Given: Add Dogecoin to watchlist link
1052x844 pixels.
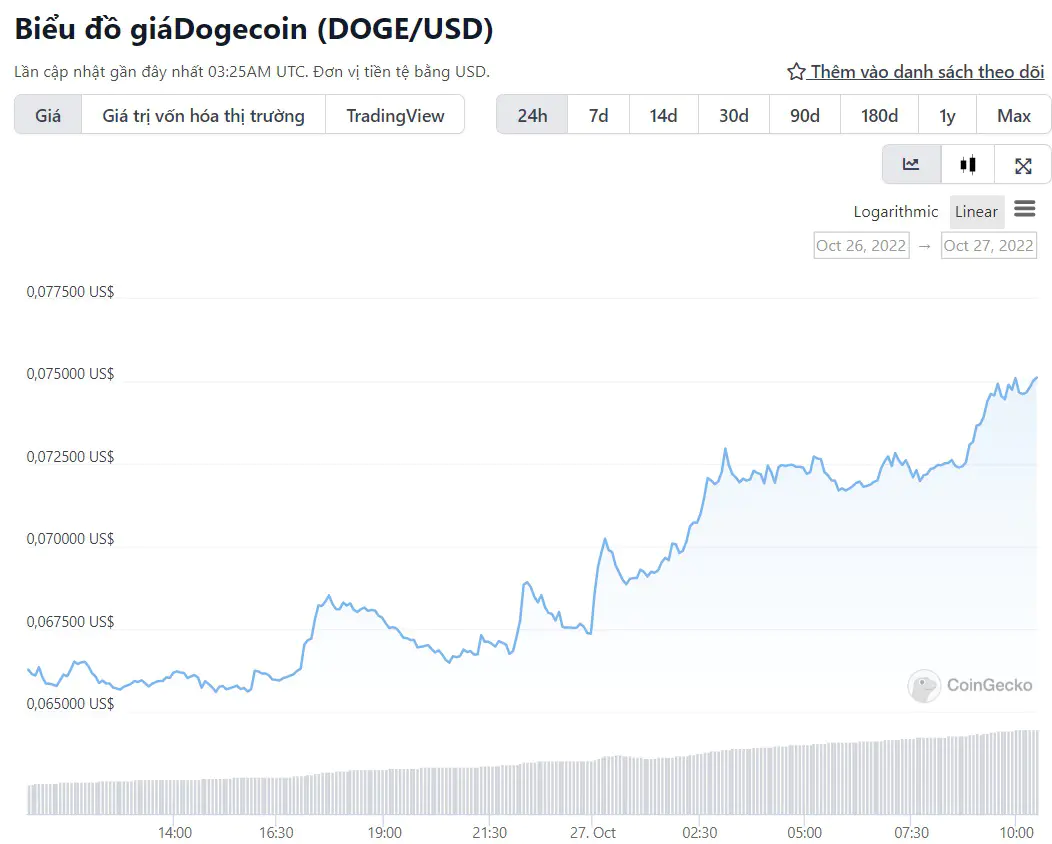Looking at the screenshot, I should [x=927, y=72].
